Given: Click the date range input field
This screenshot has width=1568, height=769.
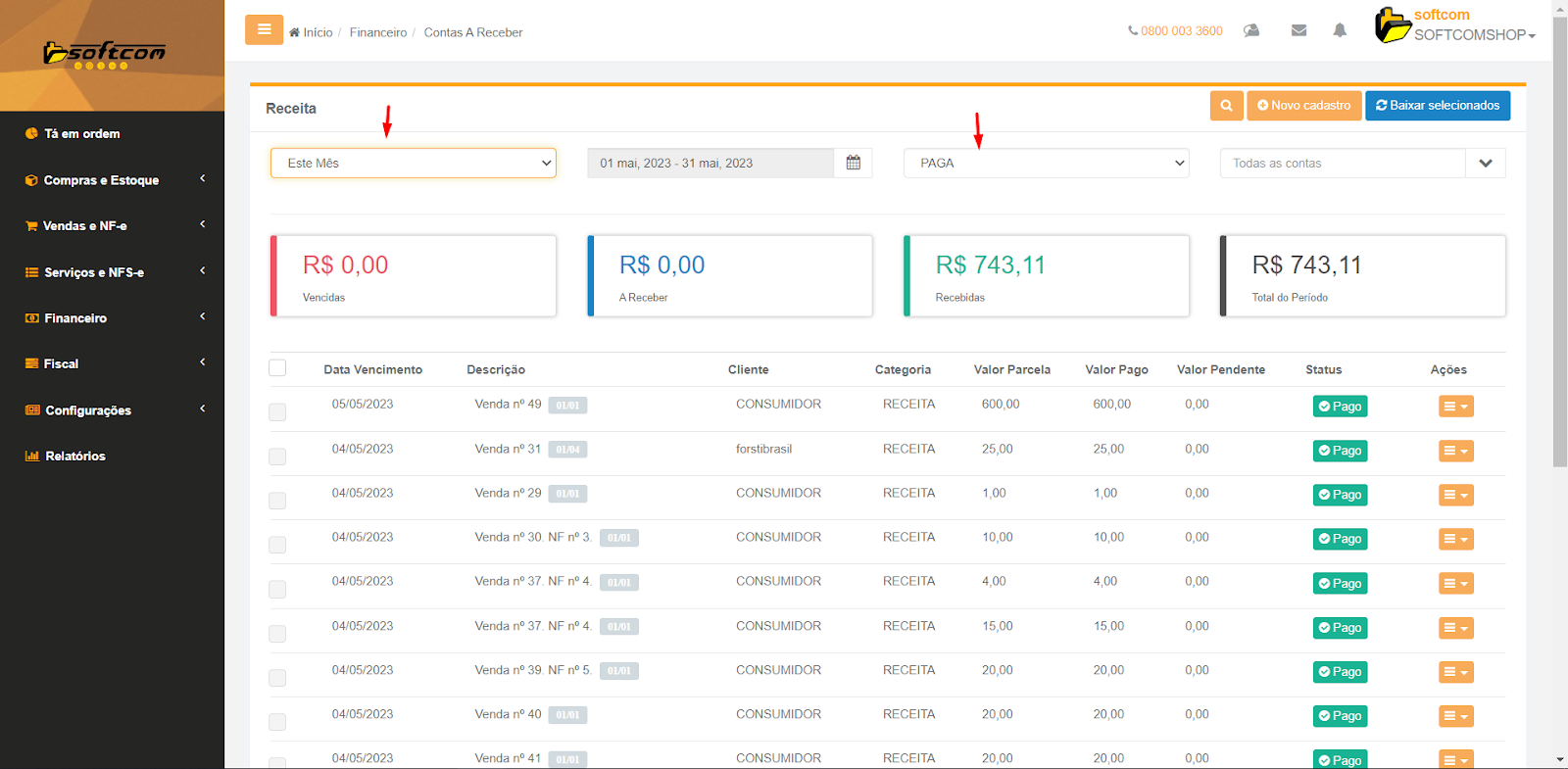Looking at the screenshot, I should (x=710, y=164).
